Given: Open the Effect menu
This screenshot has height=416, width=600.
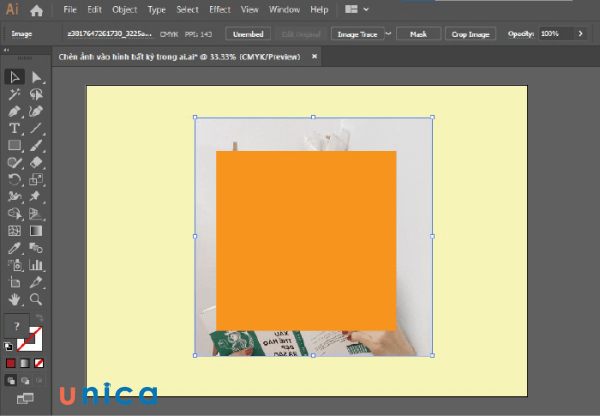Looking at the screenshot, I should (x=219, y=10).
